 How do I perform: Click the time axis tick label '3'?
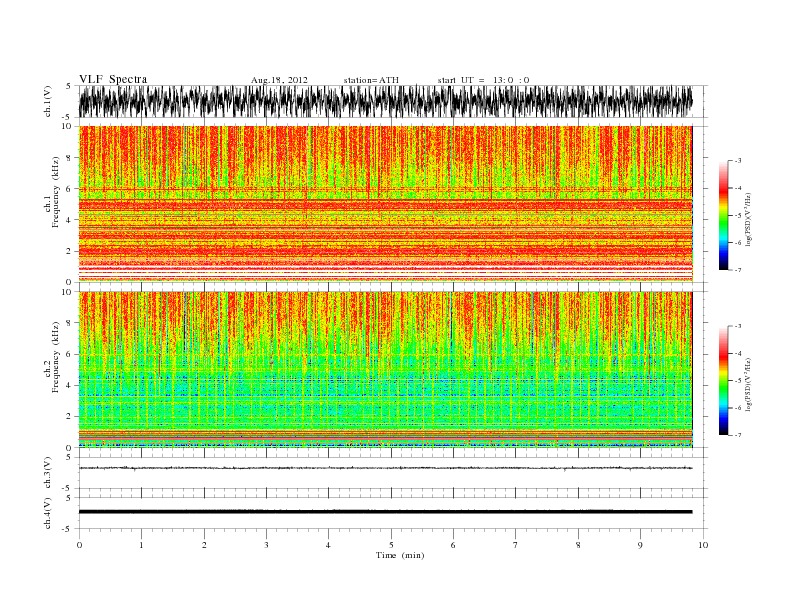click(266, 545)
